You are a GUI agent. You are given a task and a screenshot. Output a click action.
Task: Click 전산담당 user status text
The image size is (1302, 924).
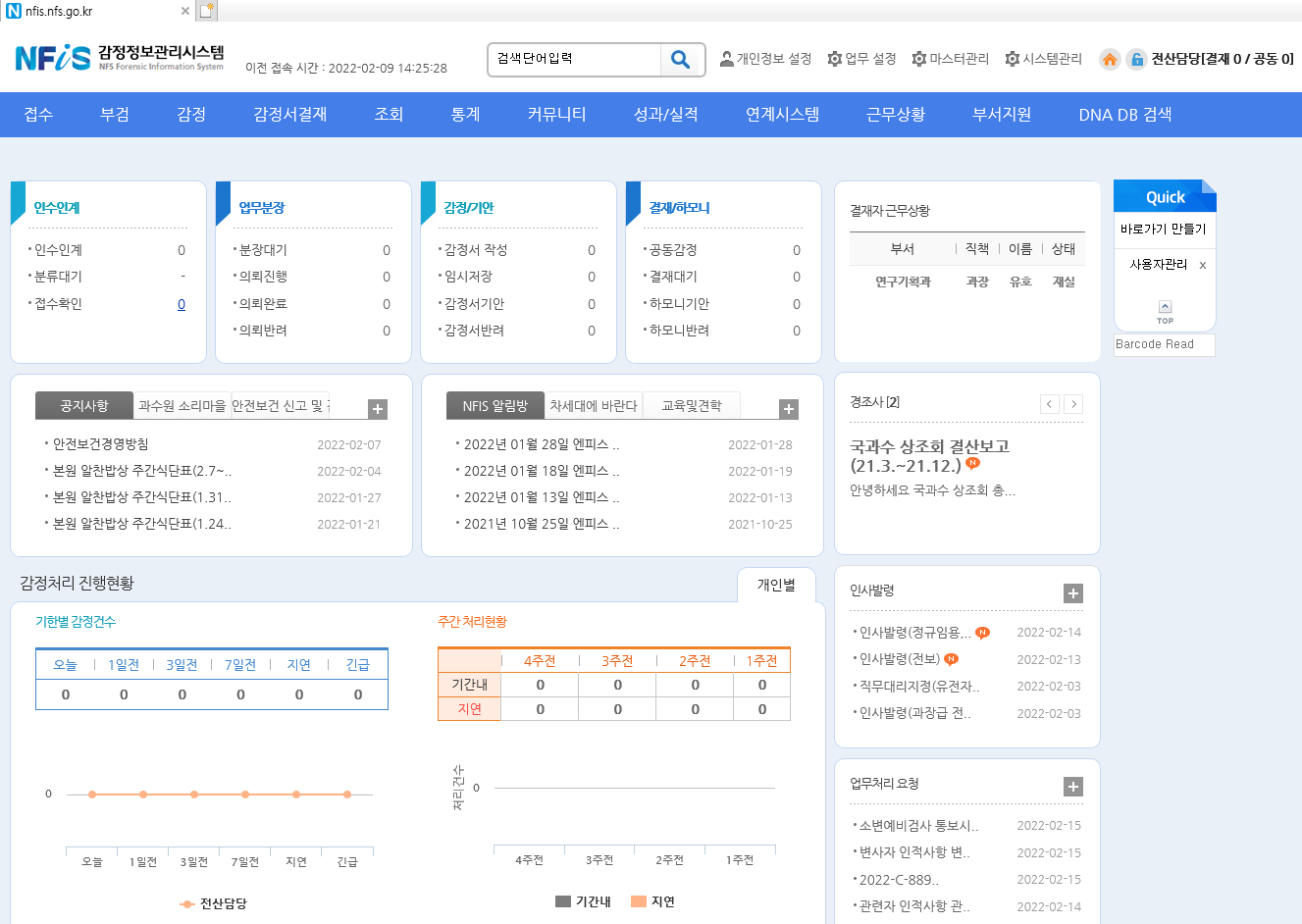pos(1223,59)
